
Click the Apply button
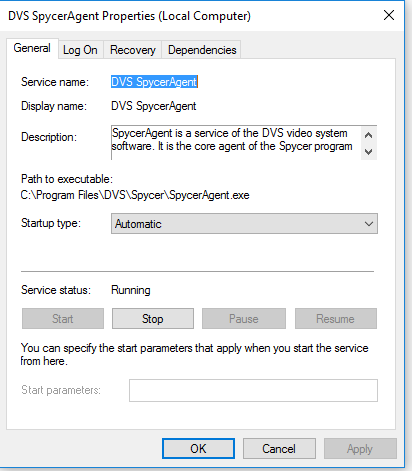(x=360, y=449)
